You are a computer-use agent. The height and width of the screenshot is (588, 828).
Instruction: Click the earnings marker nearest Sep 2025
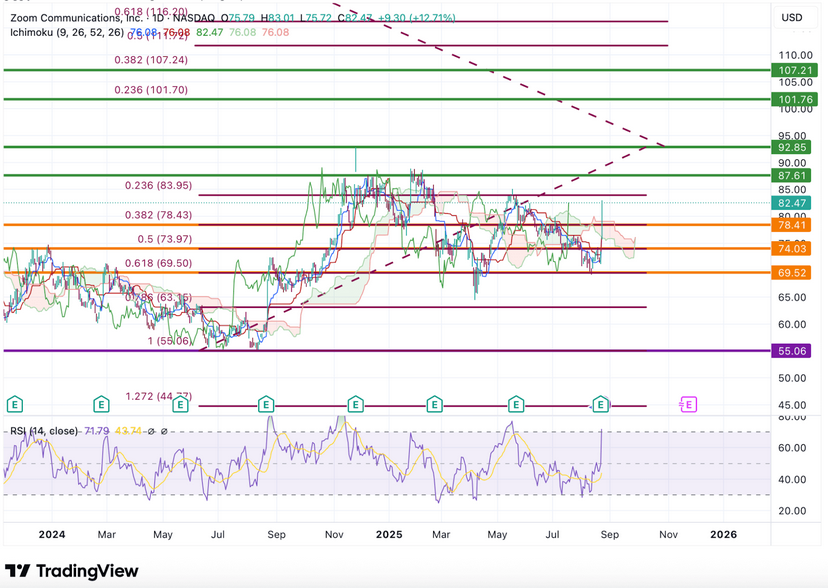[600, 404]
